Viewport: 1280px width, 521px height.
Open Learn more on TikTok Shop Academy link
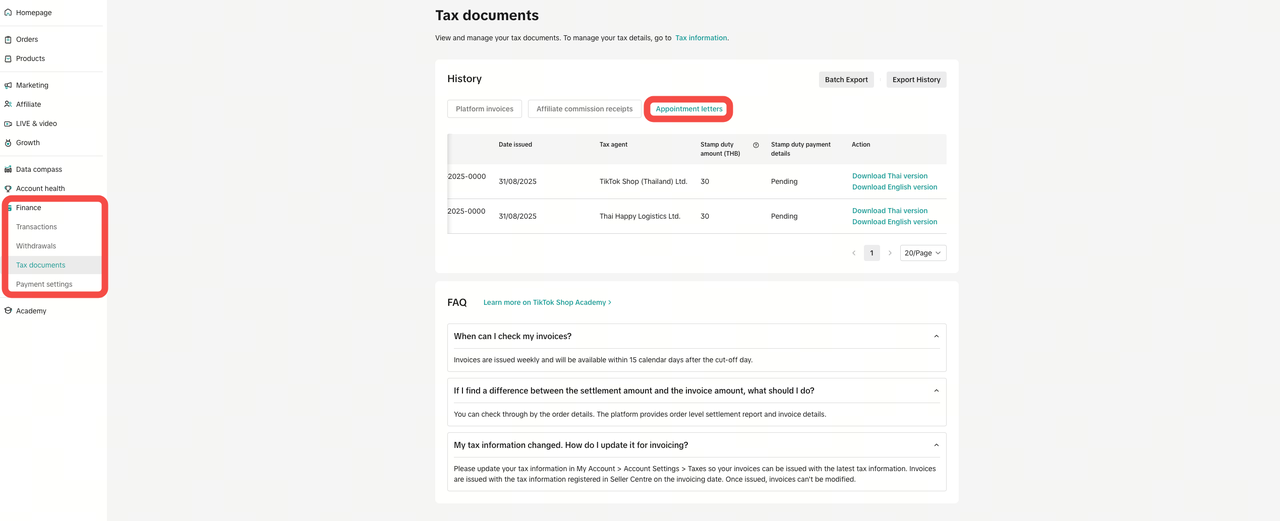coord(547,302)
